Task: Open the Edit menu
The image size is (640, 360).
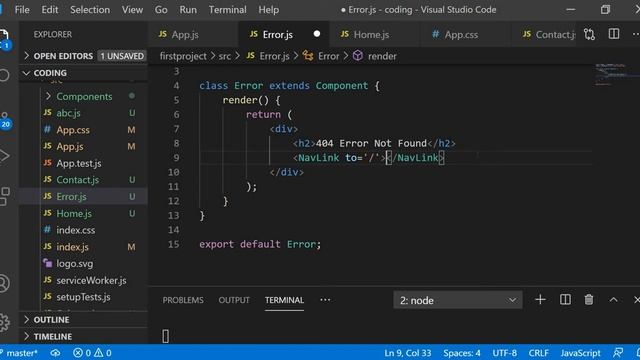Action: pos(49,9)
